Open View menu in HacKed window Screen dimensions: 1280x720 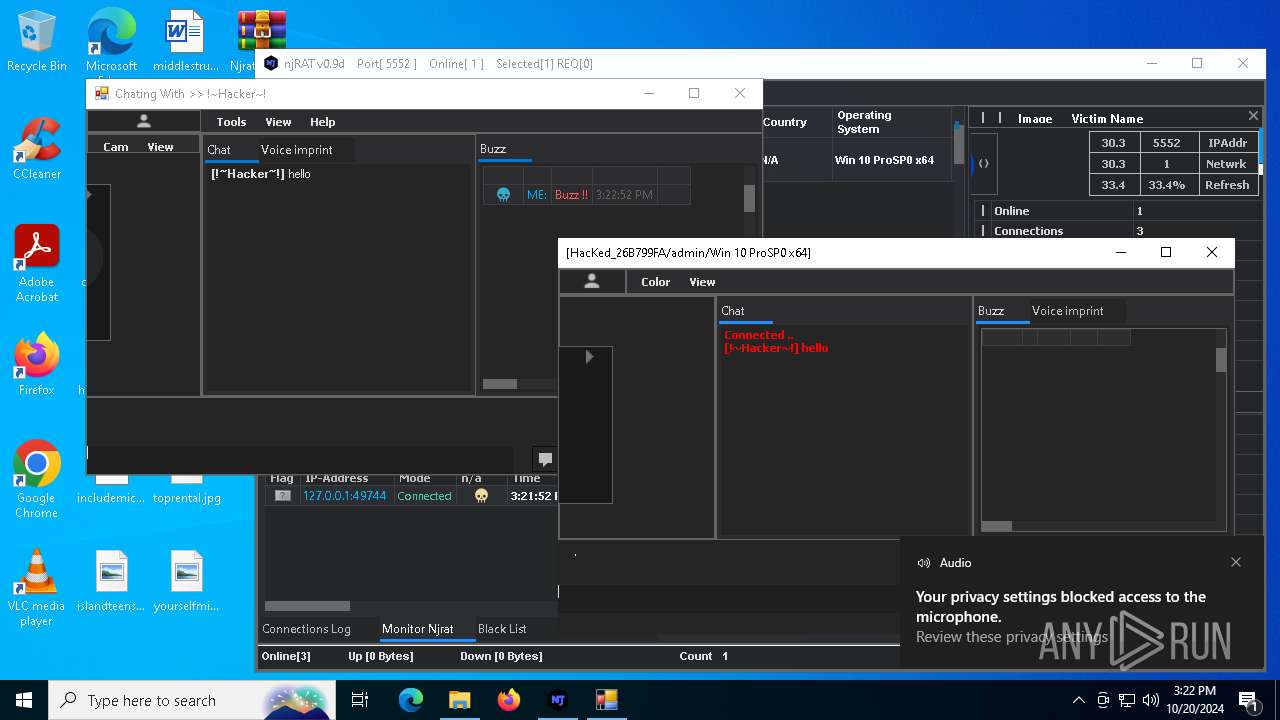click(702, 282)
